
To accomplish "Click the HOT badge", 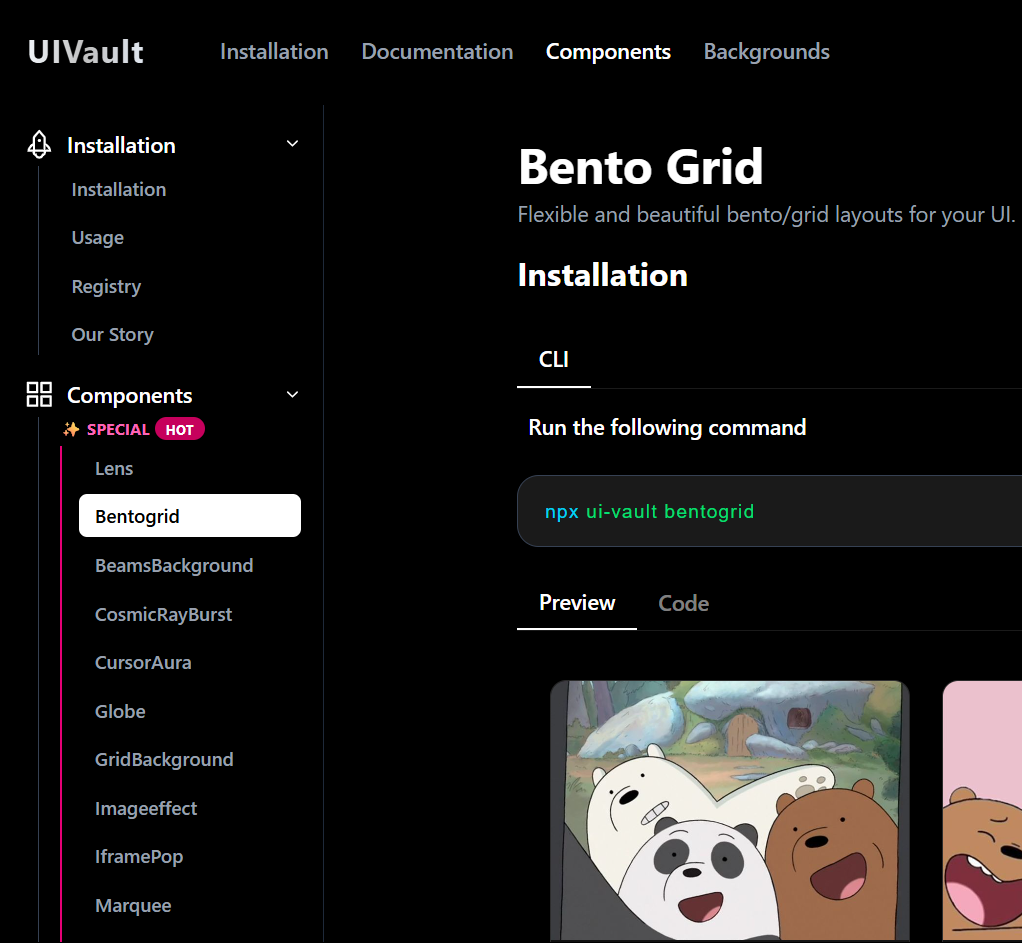I will click(180, 429).
